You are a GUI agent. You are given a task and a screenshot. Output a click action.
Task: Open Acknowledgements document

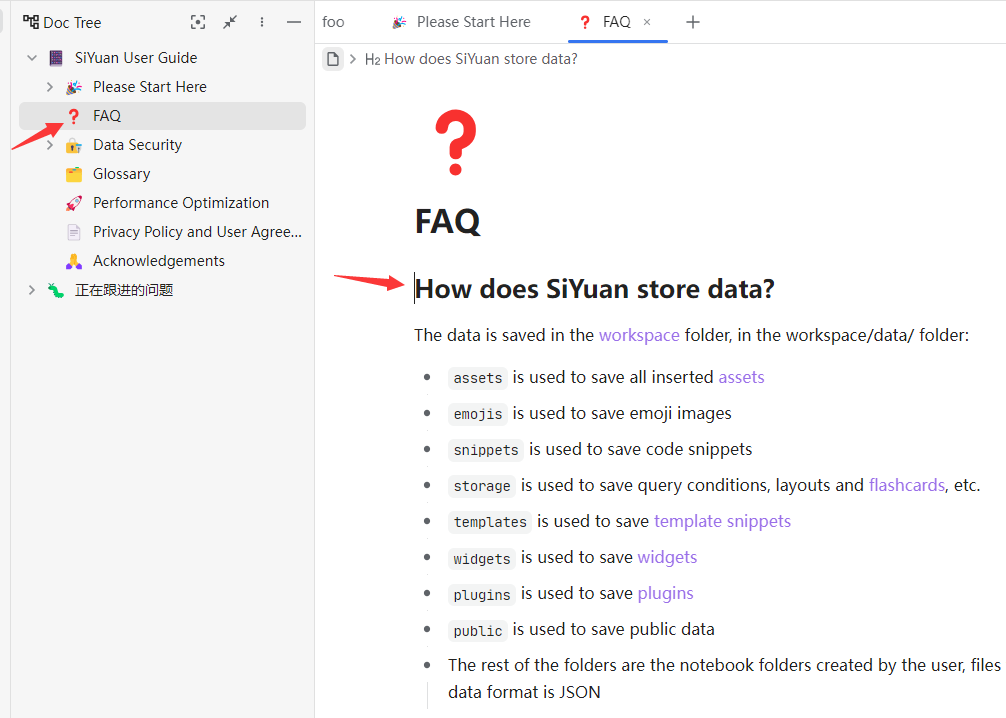pos(158,261)
